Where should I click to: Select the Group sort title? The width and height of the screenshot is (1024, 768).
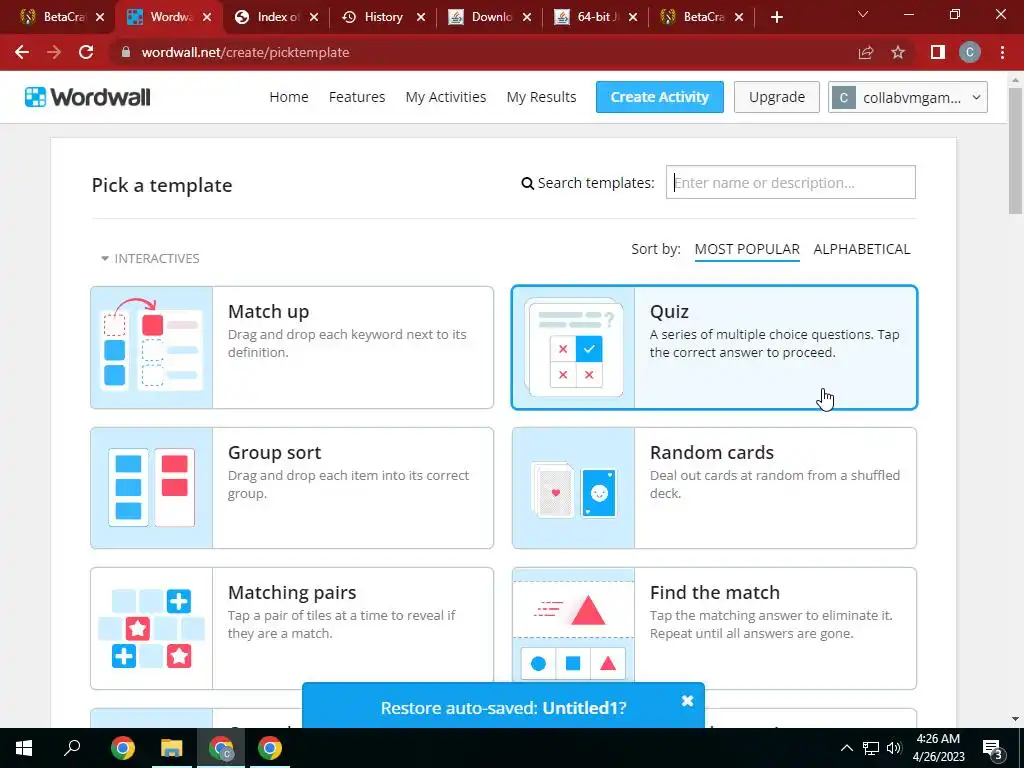[x=274, y=453]
